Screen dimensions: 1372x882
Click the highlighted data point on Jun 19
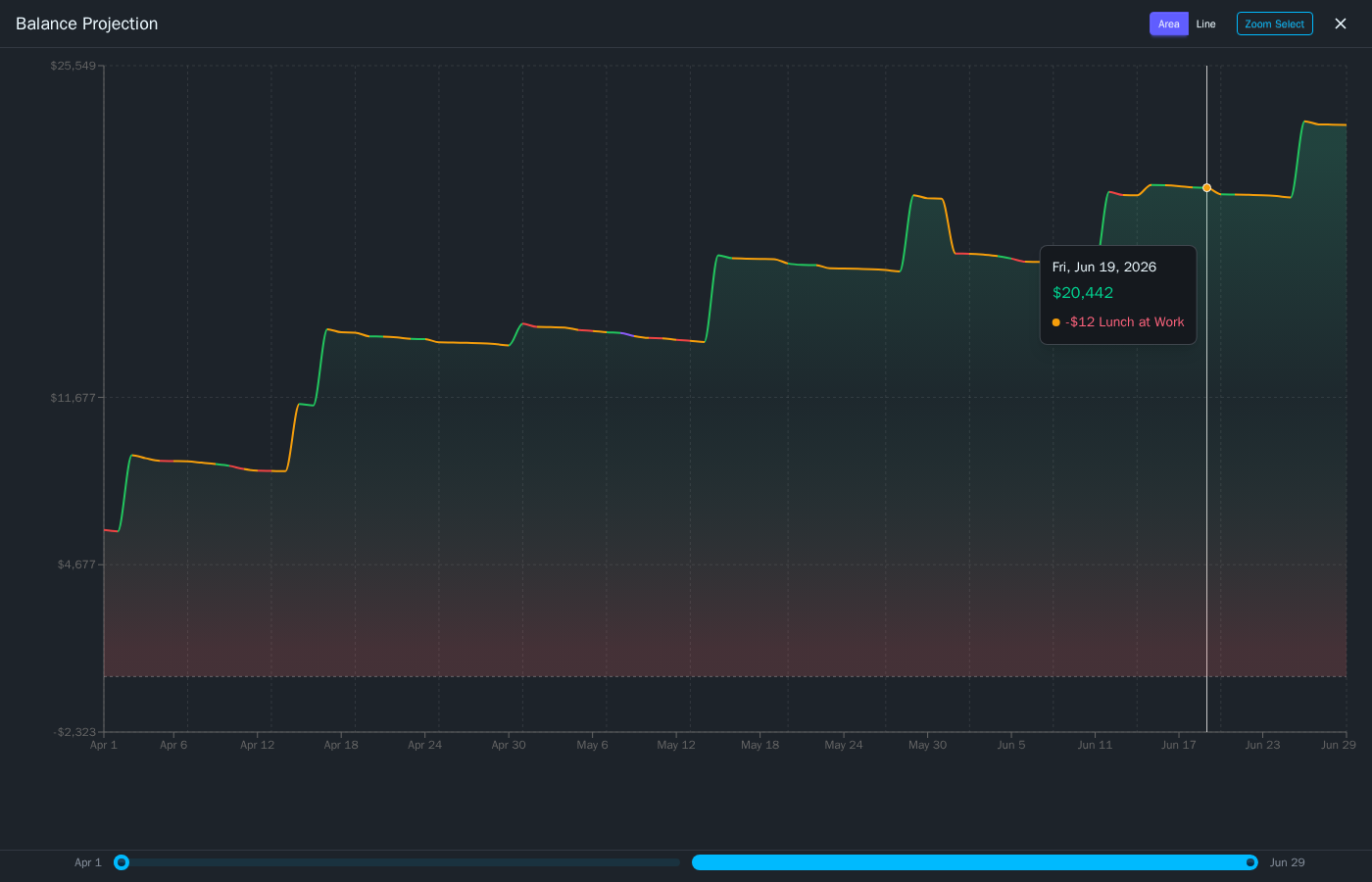pos(1206,187)
